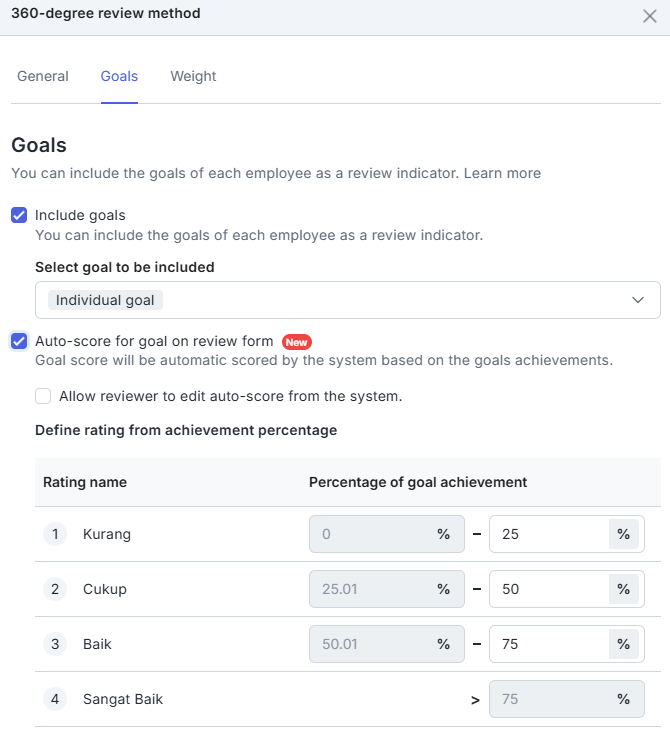The width and height of the screenshot is (670, 730).
Task: Uncheck the Include goals checkbox
Action: coord(19,215)
